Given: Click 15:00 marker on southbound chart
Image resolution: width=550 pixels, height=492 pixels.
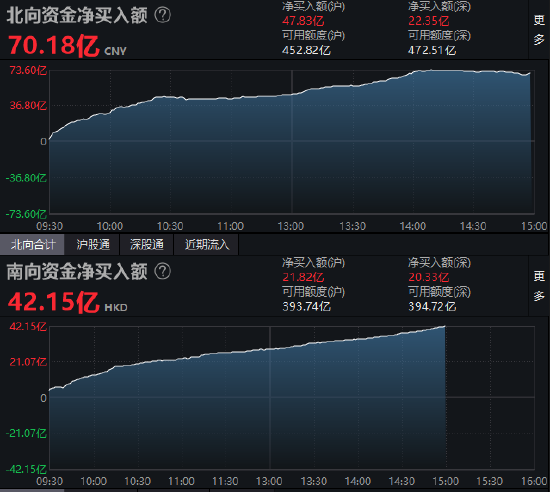Looking at the screenshot, I should pyautogui.click(x=445, y=481).
